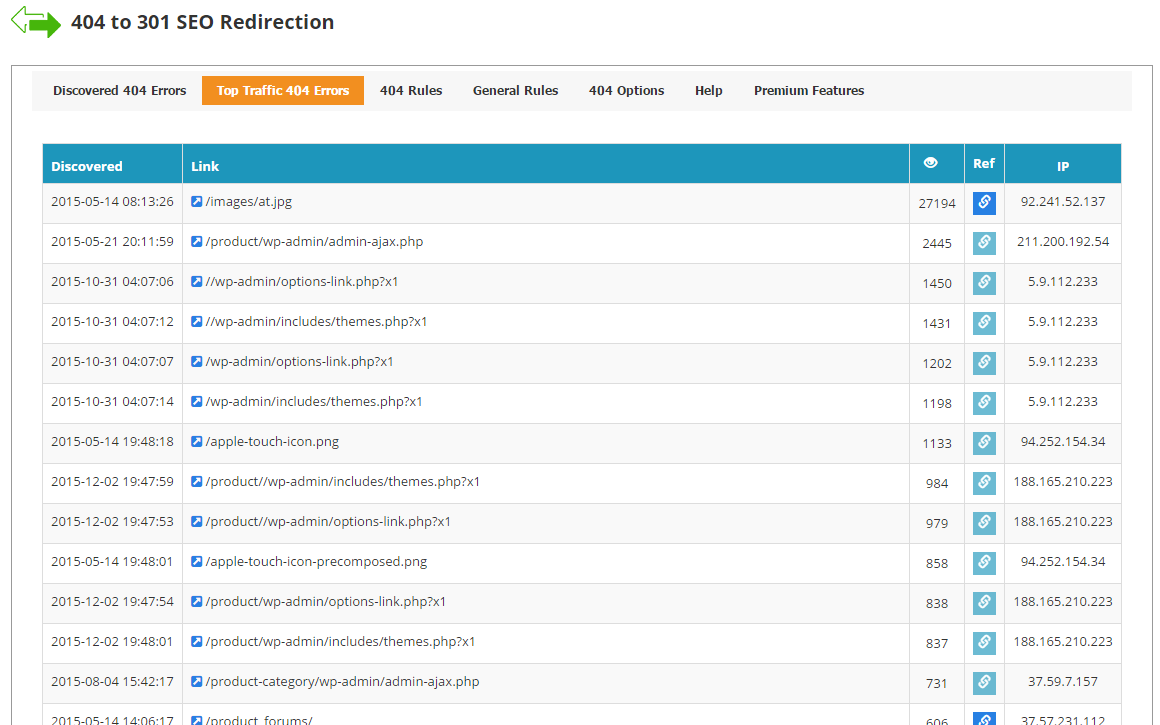This screenshot has height=725, width=1160.
Task: View the Premium Features tab
Action: (809, 90)
